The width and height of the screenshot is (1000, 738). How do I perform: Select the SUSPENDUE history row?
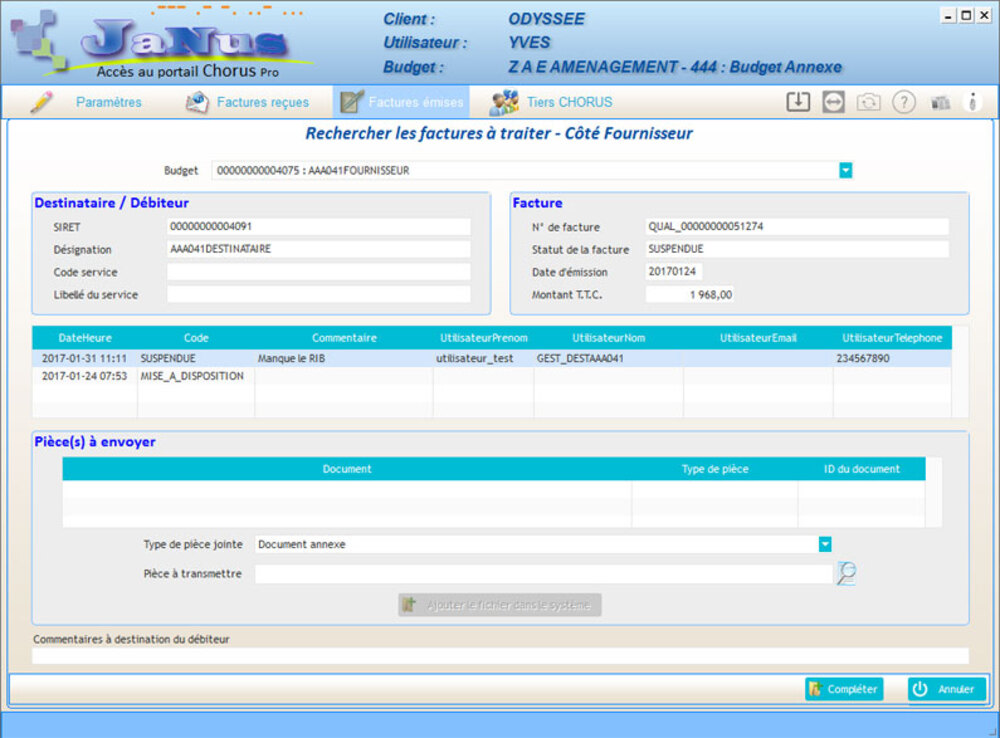[490, 358]
